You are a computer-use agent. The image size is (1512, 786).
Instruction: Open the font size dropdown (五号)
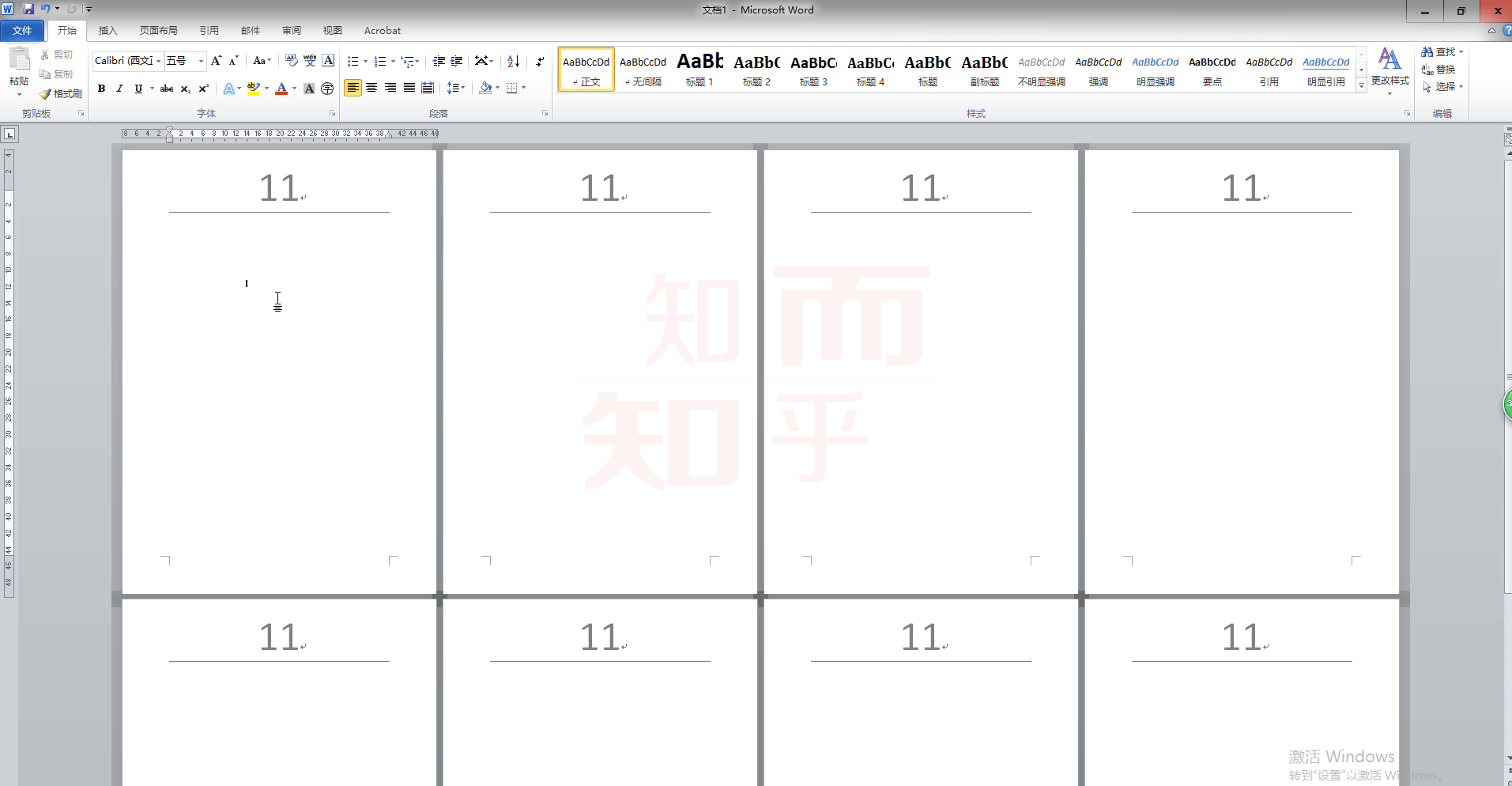click(201, 61)
